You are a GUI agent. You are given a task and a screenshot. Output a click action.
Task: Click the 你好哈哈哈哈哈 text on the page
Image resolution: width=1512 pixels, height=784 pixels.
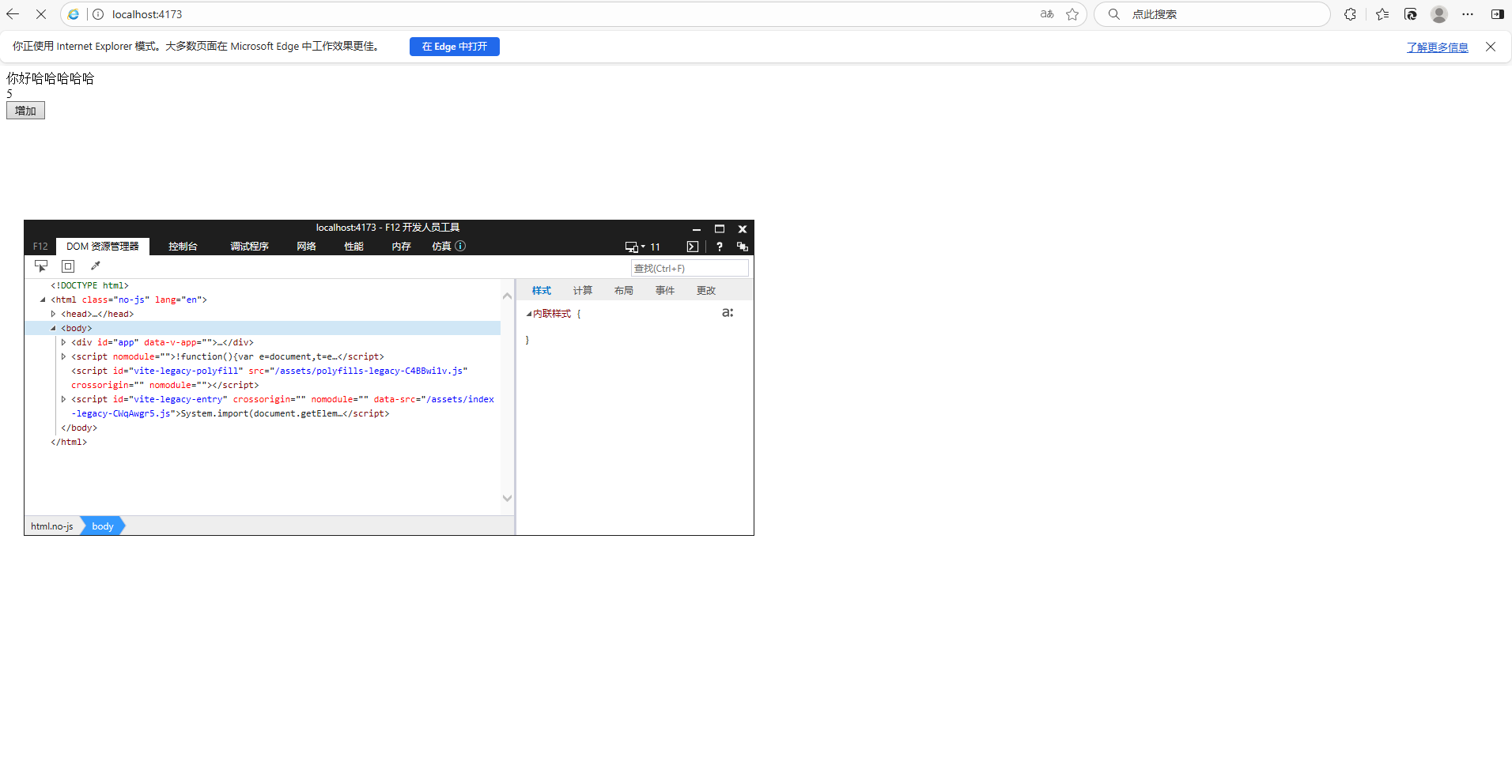pyautogui.click(x=51, y=78)
